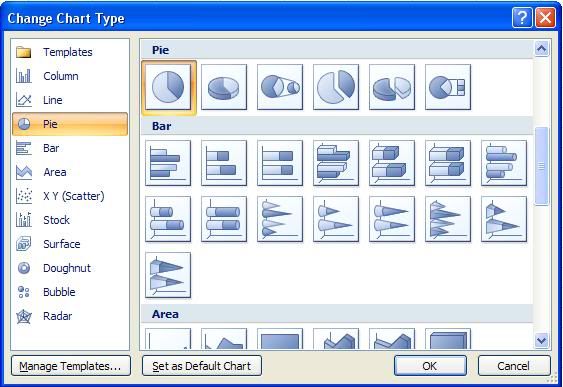Go to Bar chart category
563x387 pixels.
70,148
